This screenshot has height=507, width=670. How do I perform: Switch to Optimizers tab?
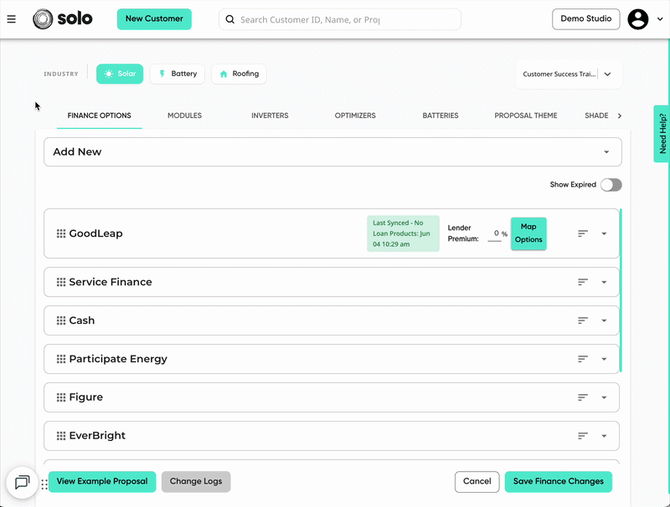[x=355, y=116]
